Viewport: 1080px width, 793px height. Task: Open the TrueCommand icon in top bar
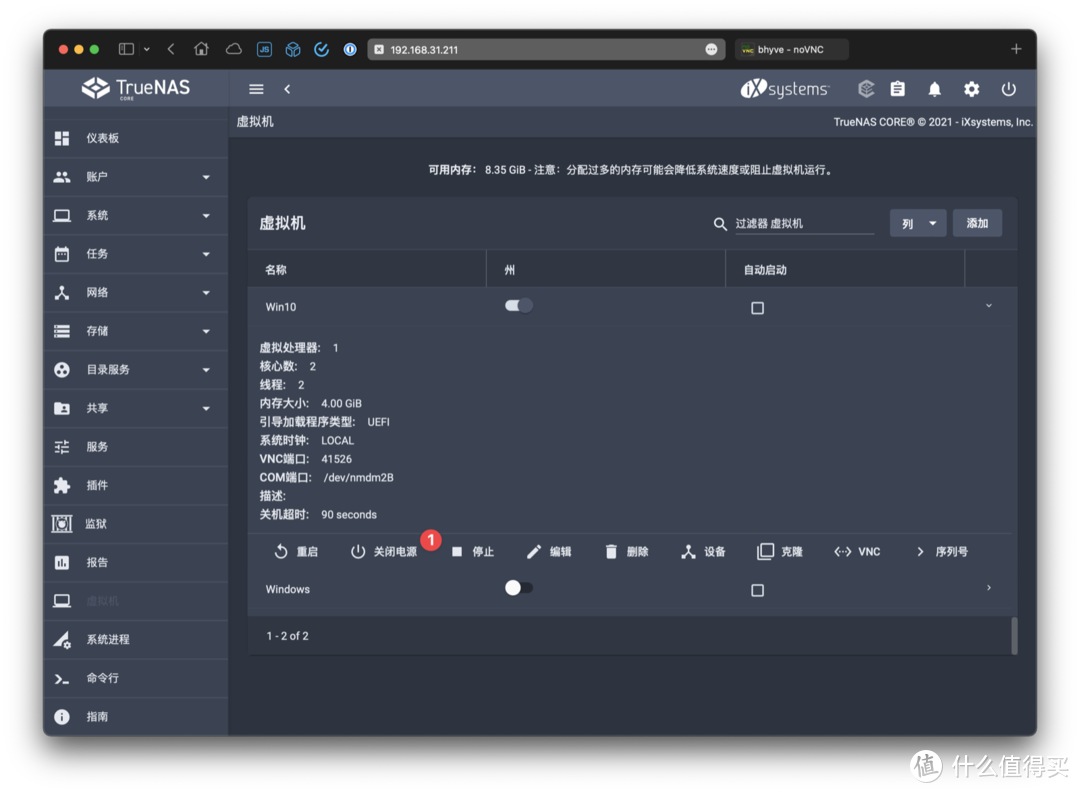866,89
